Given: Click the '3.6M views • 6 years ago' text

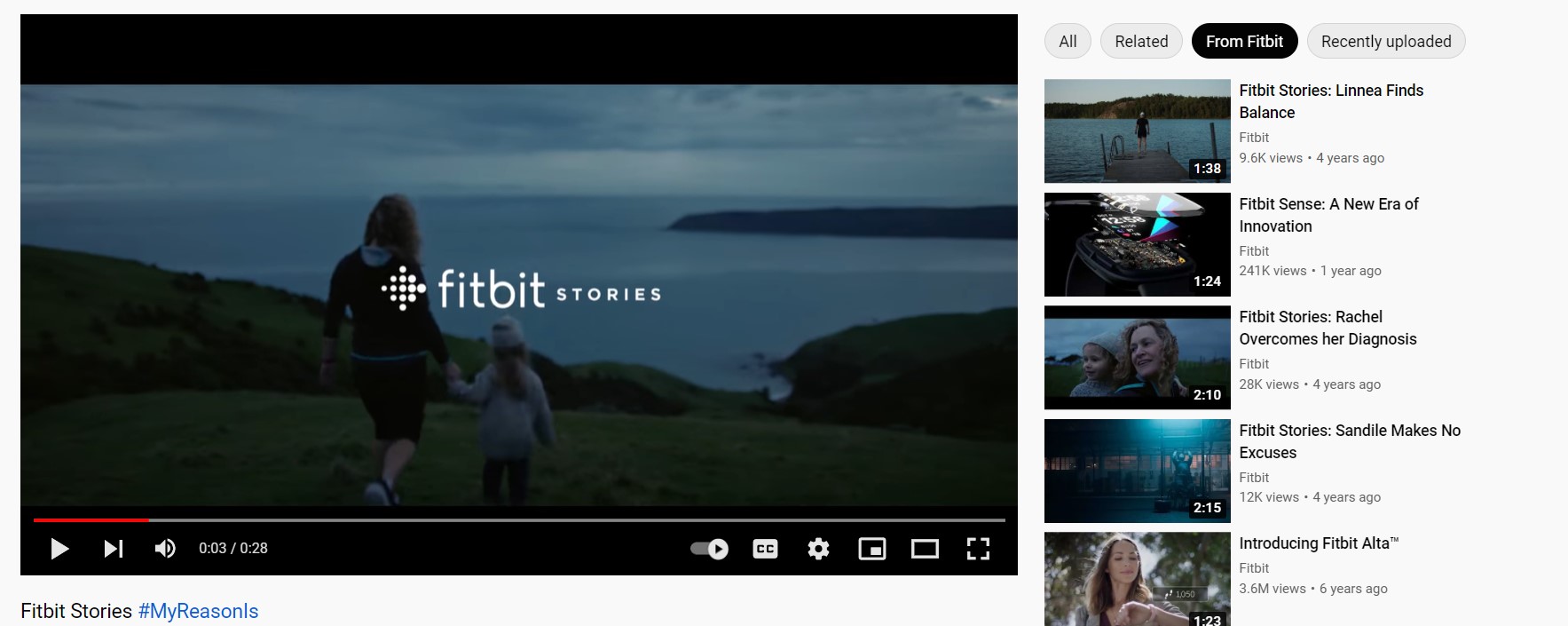Looking at the screenshot, I should pyautogui.click(x=1313, y=589).
